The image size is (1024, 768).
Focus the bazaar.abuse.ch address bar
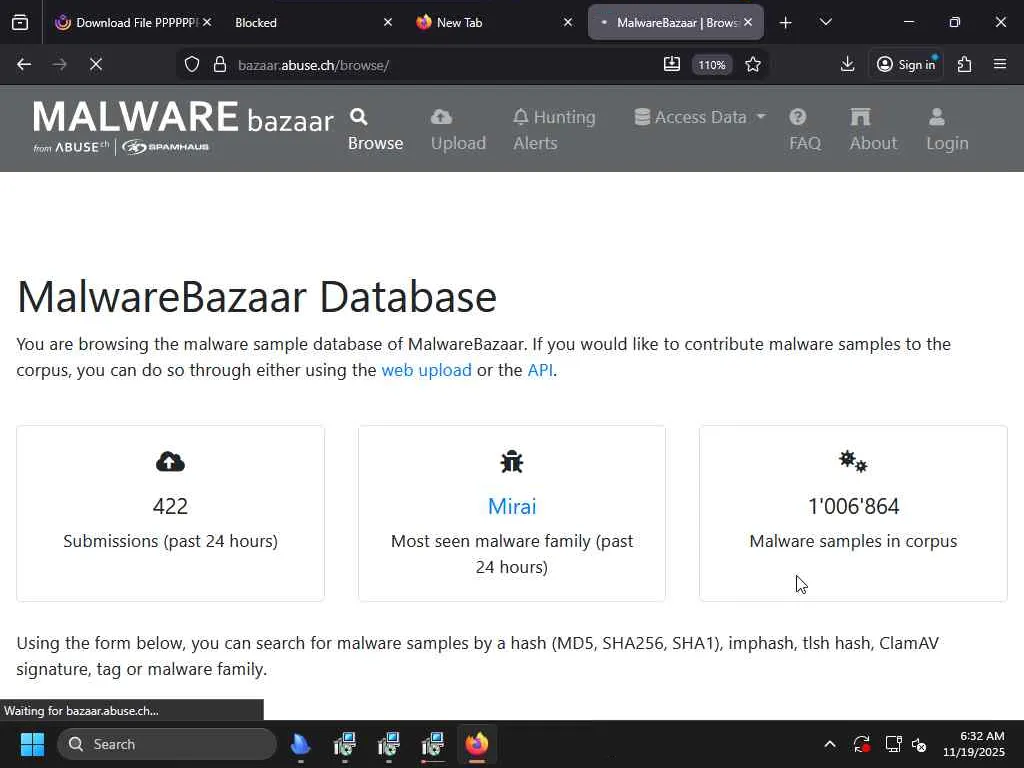click(x=444, y=65)
